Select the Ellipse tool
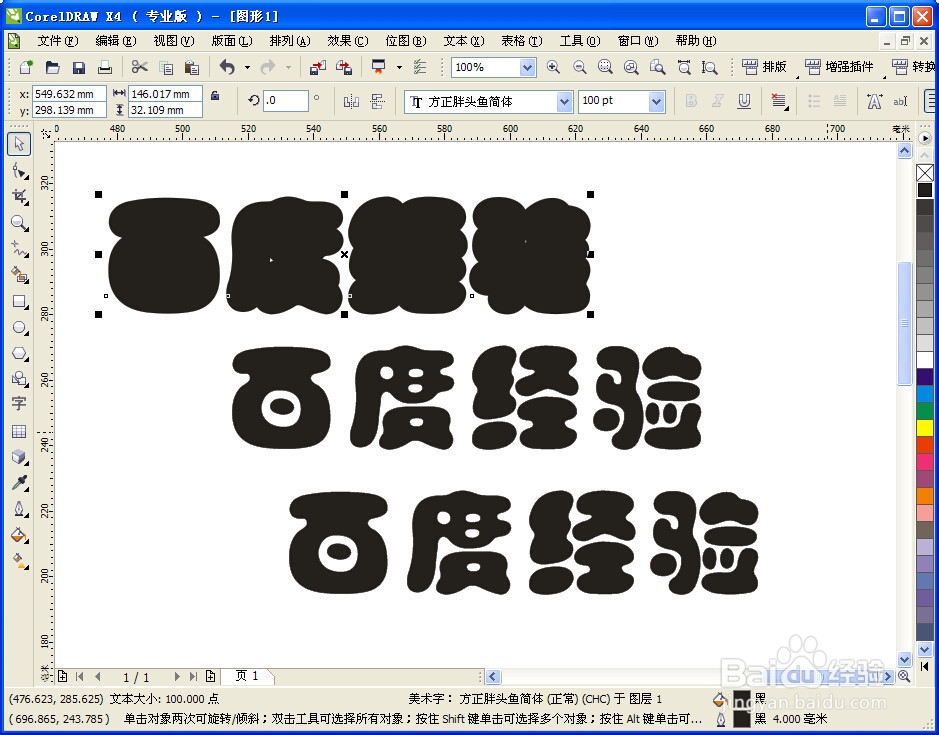This screenshot has width=939, height=735. pyautogui.click(x=19, y=328)
